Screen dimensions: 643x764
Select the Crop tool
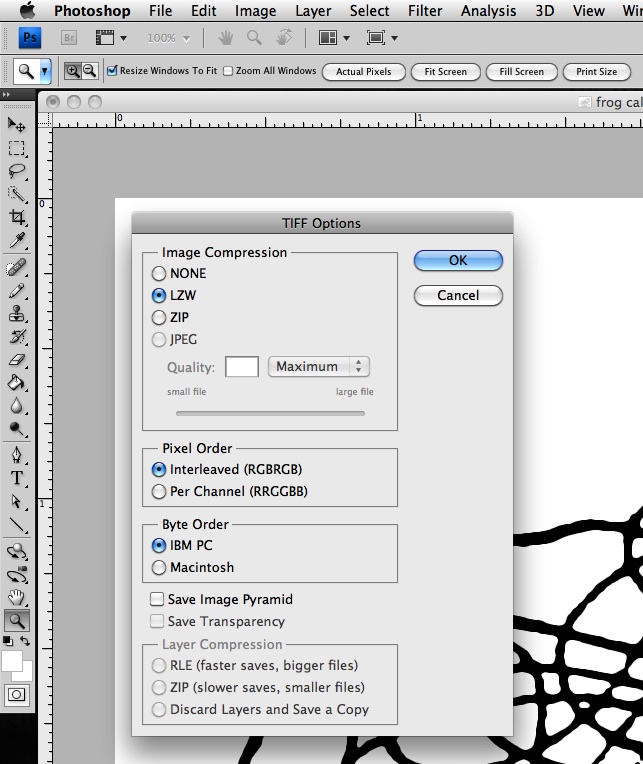(17, 217)
